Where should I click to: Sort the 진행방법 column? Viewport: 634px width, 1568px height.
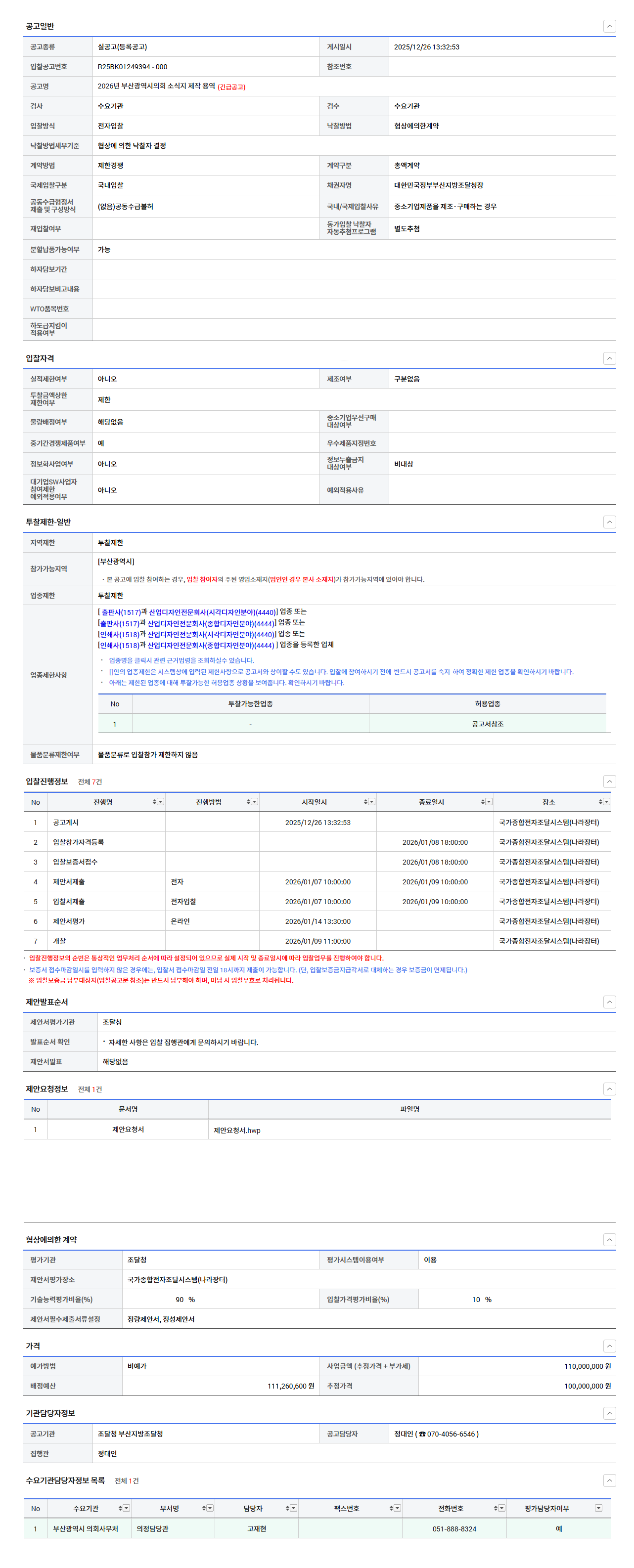pyautogui.click(x=248, y=802)
